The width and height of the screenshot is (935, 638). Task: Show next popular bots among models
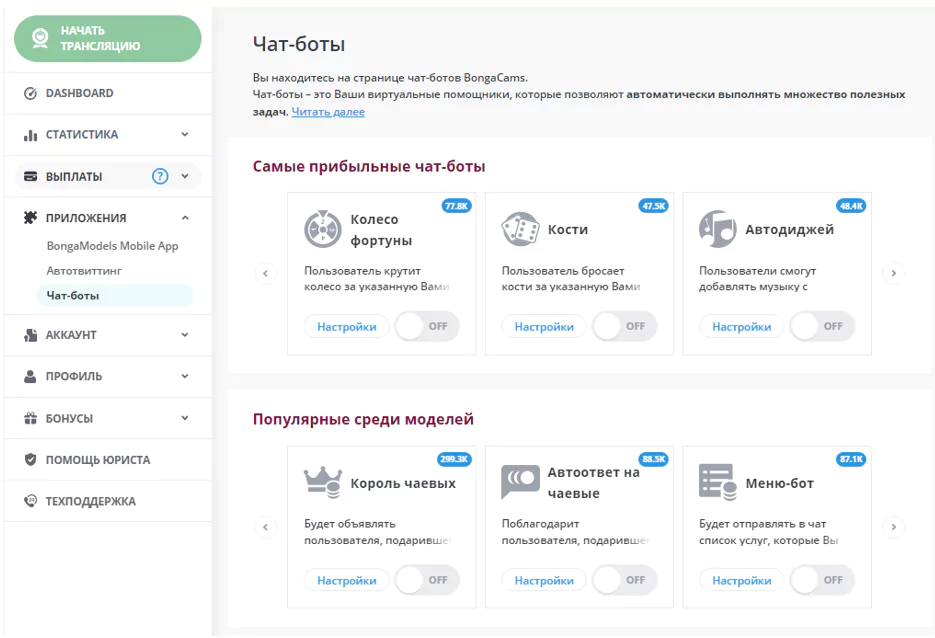click(x=893, y=527)
